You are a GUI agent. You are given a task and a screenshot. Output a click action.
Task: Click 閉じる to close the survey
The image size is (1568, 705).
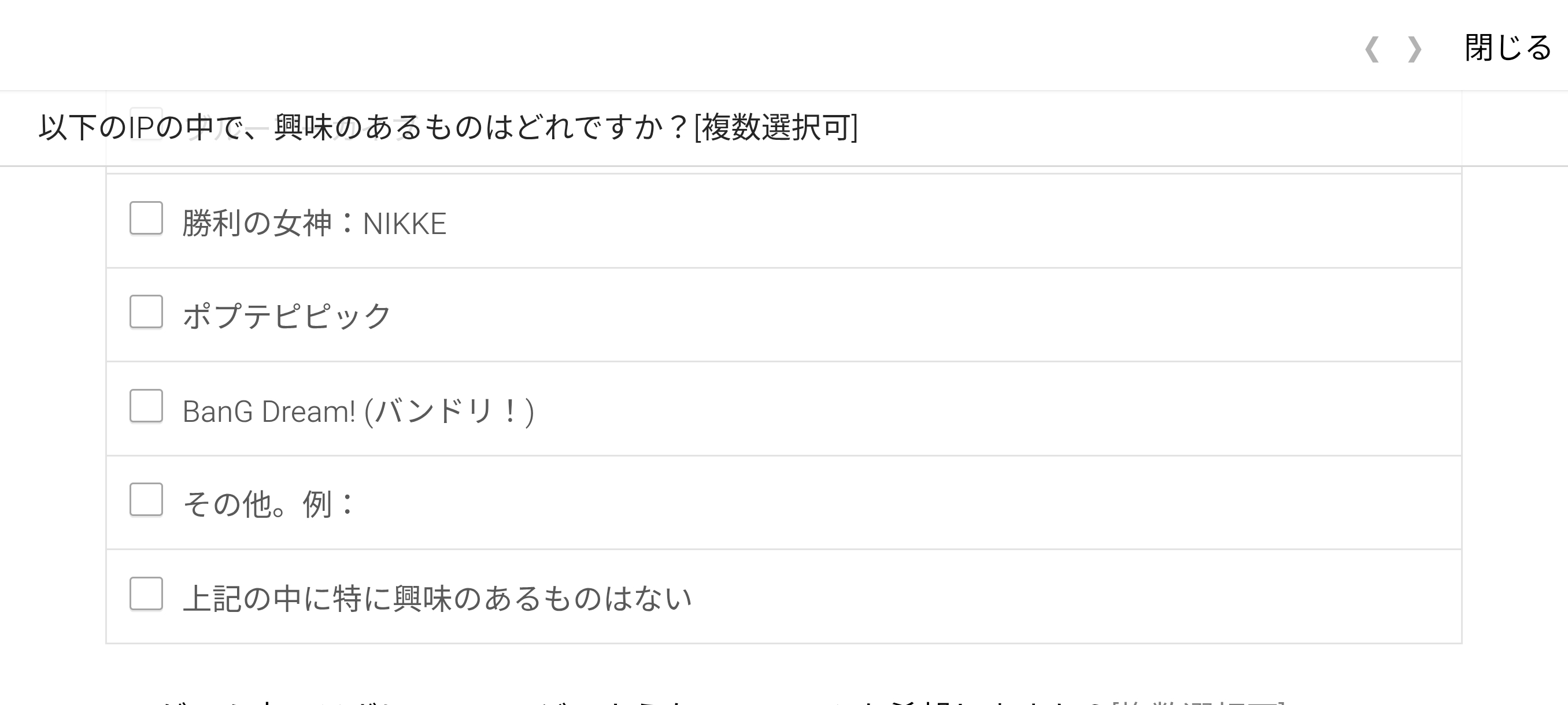click(1508, 48)
